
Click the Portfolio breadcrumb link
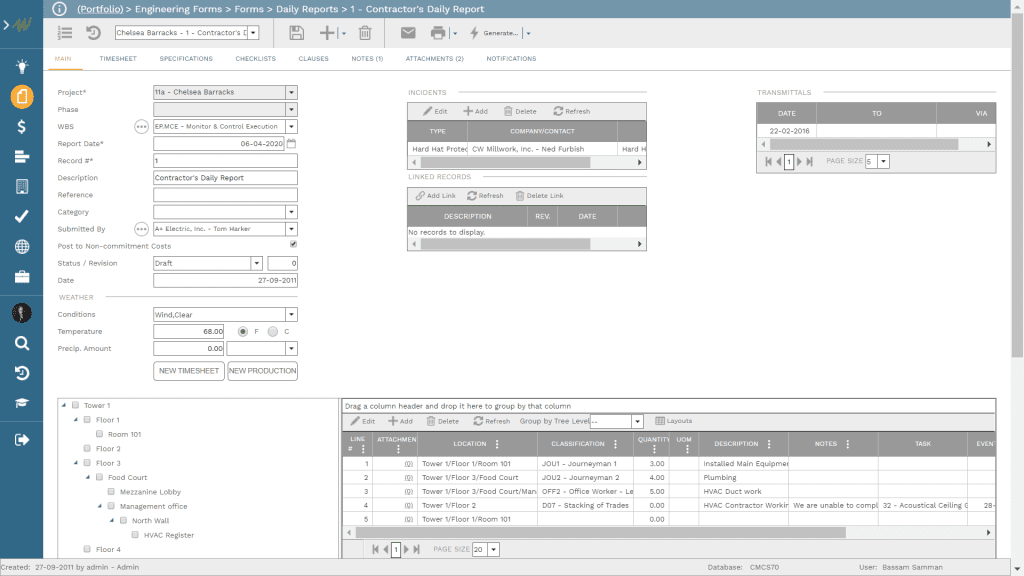(x=100, y=9)
